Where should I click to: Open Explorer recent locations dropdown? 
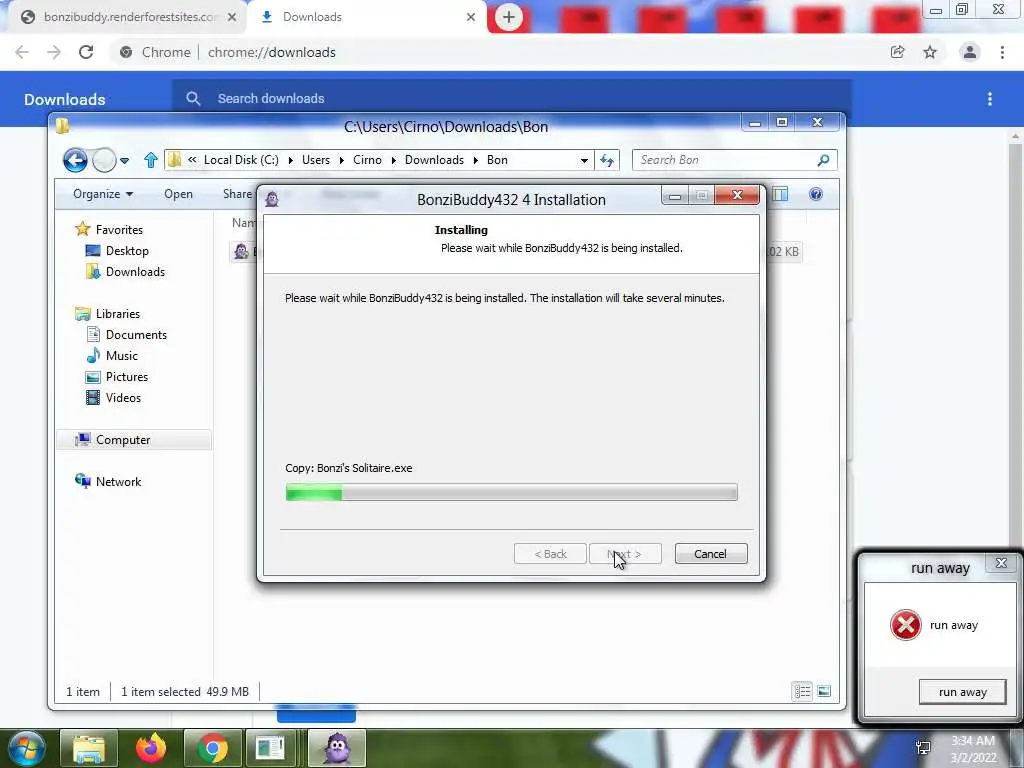pos(124,160)
